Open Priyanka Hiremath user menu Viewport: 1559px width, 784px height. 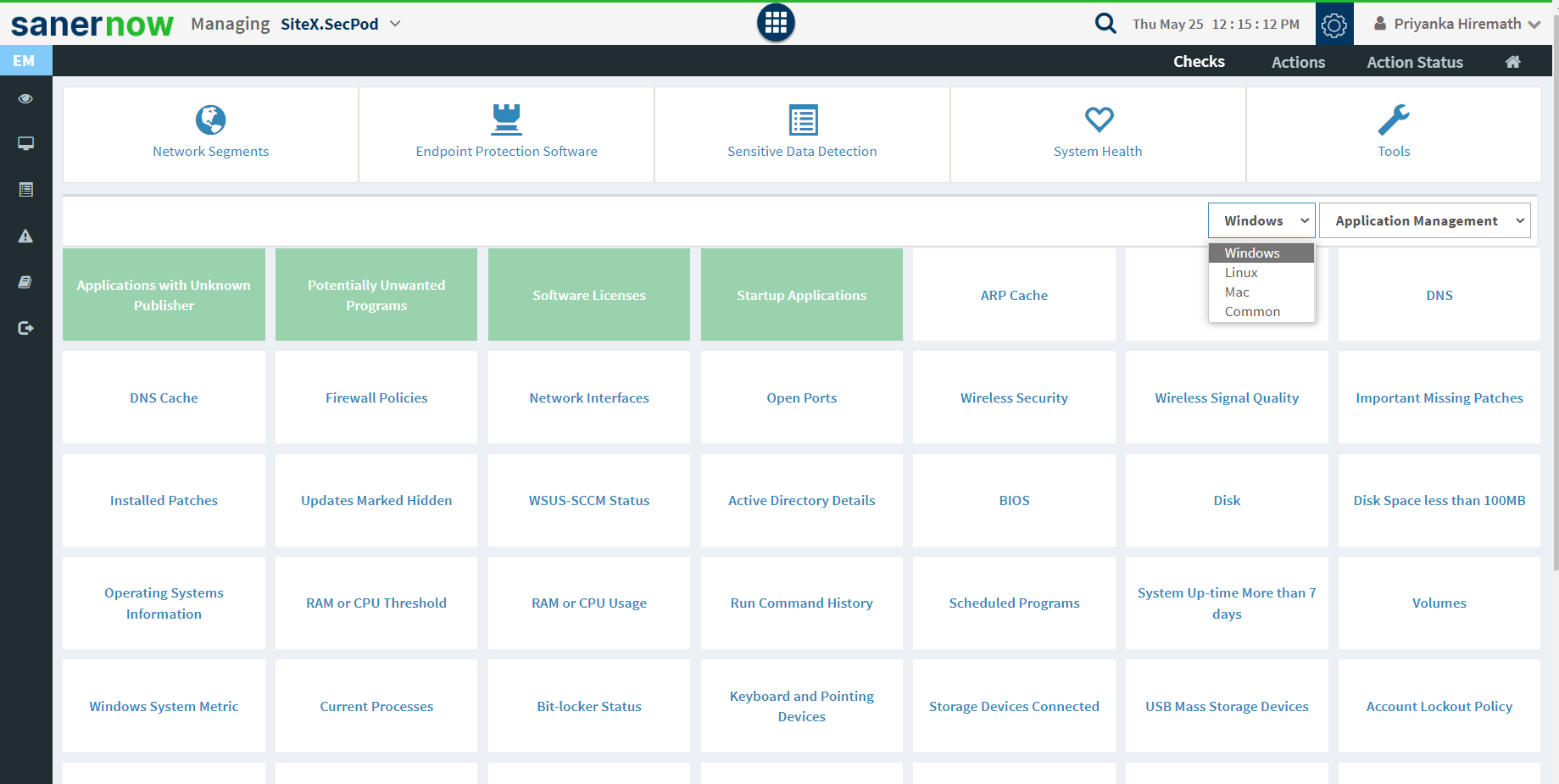(1456, 24)
